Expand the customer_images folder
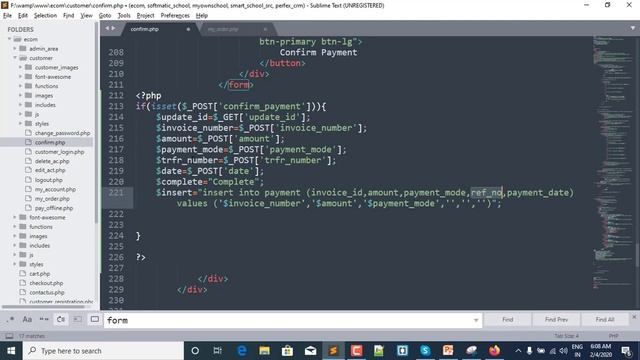This screenshot has height=360, width=640. click(21, 67)
